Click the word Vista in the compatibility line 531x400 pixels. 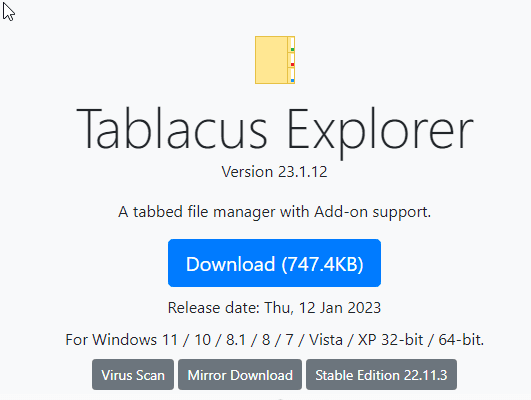coord(326,340)
